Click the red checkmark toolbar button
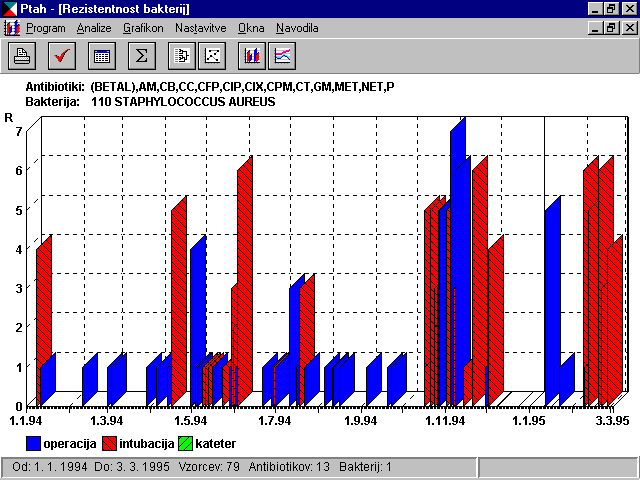 pos(62,56)
